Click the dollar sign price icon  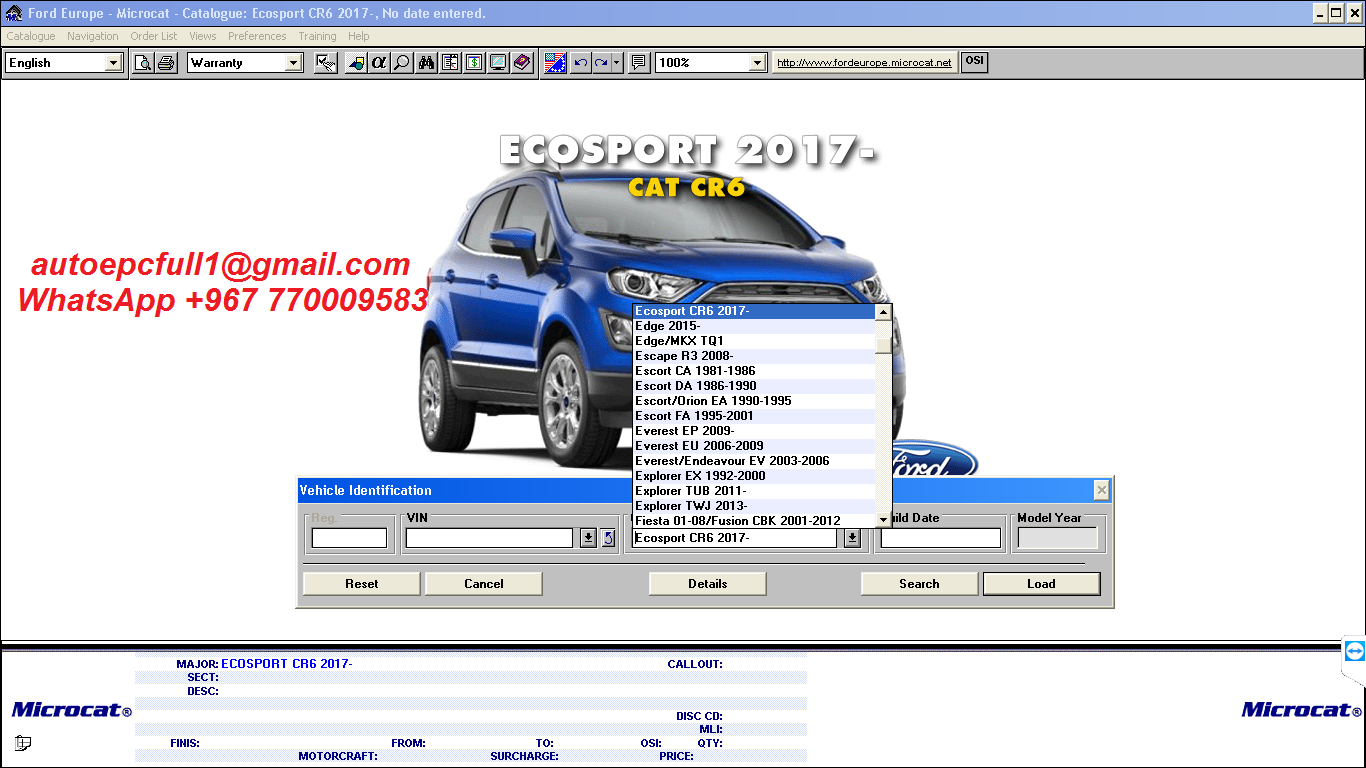(x=474, y=62)
